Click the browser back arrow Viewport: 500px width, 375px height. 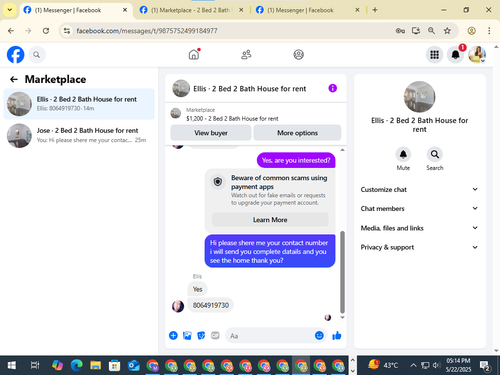11,31
